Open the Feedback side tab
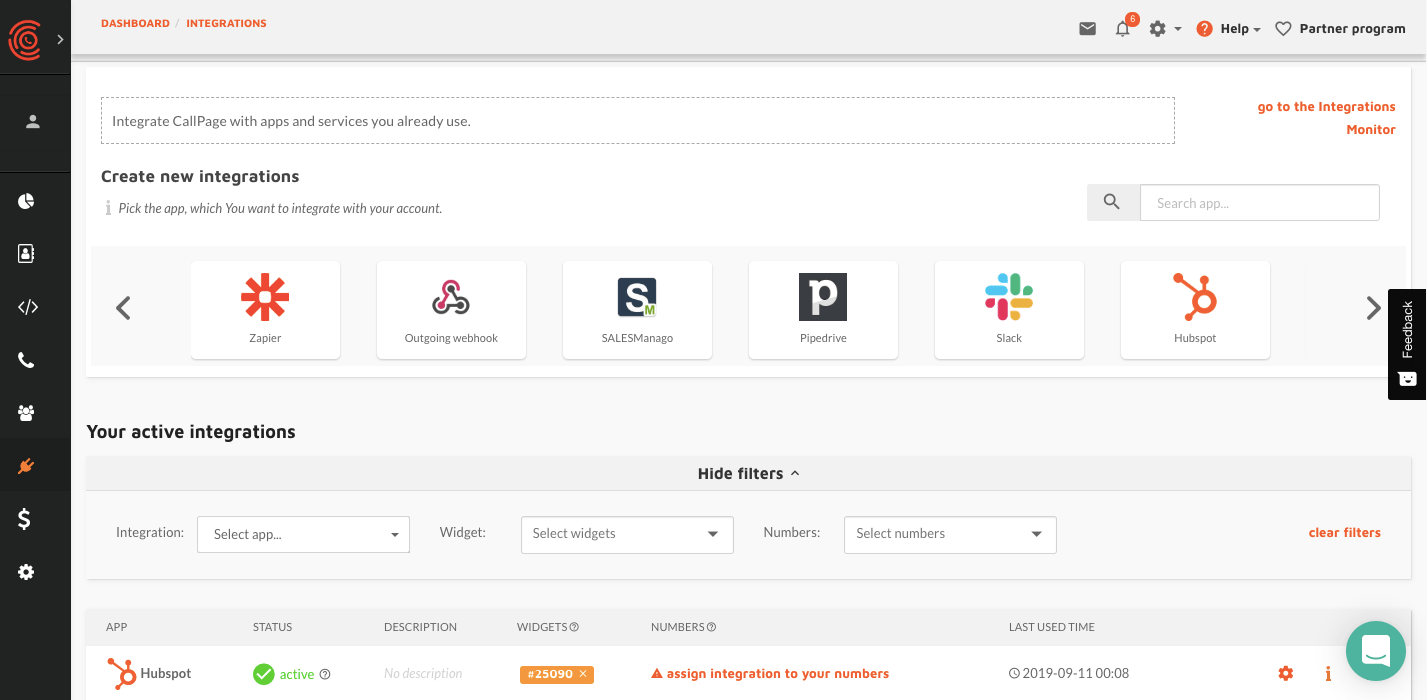The height and width of the screenshot is (700, 1427). pyautogui.click(x=1407, y=344)
